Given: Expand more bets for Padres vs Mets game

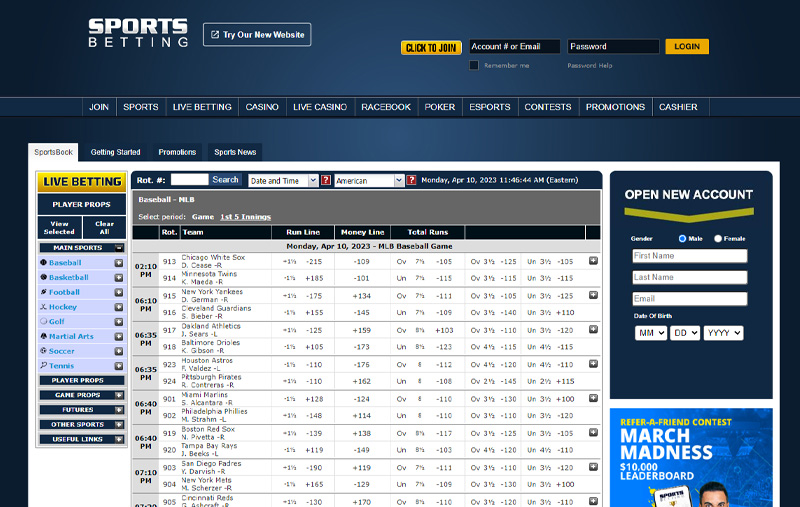Looking at the screenshot, I should coord(593,467).
